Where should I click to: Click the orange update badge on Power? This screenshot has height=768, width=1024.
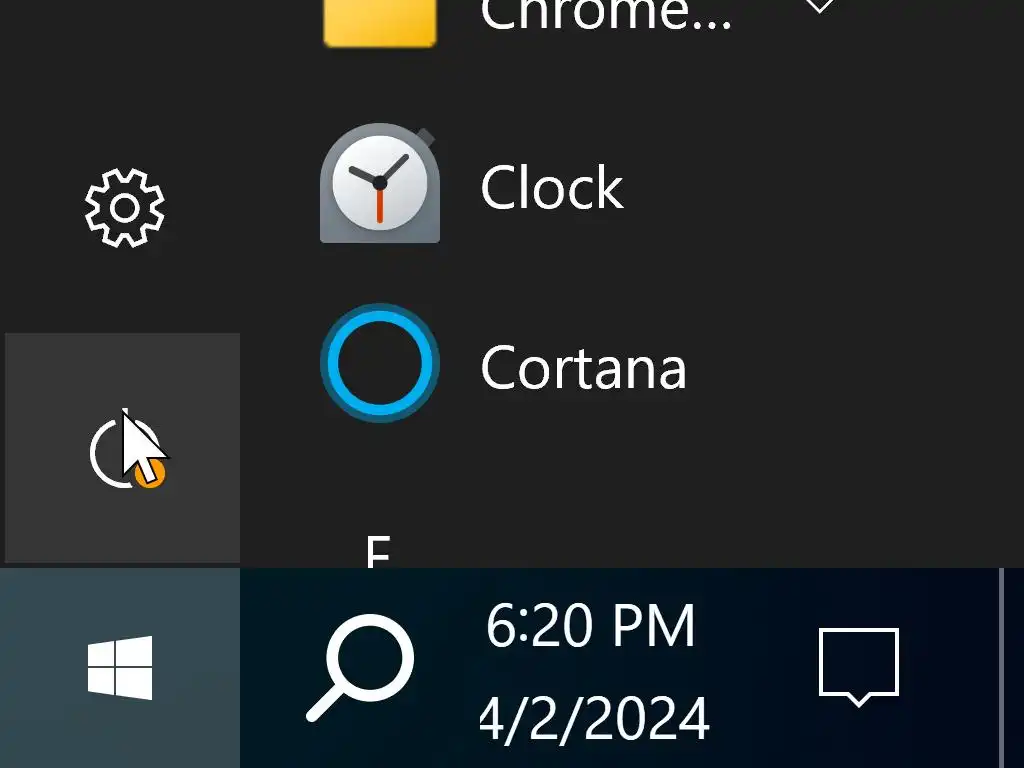click(x=151, y=478)
